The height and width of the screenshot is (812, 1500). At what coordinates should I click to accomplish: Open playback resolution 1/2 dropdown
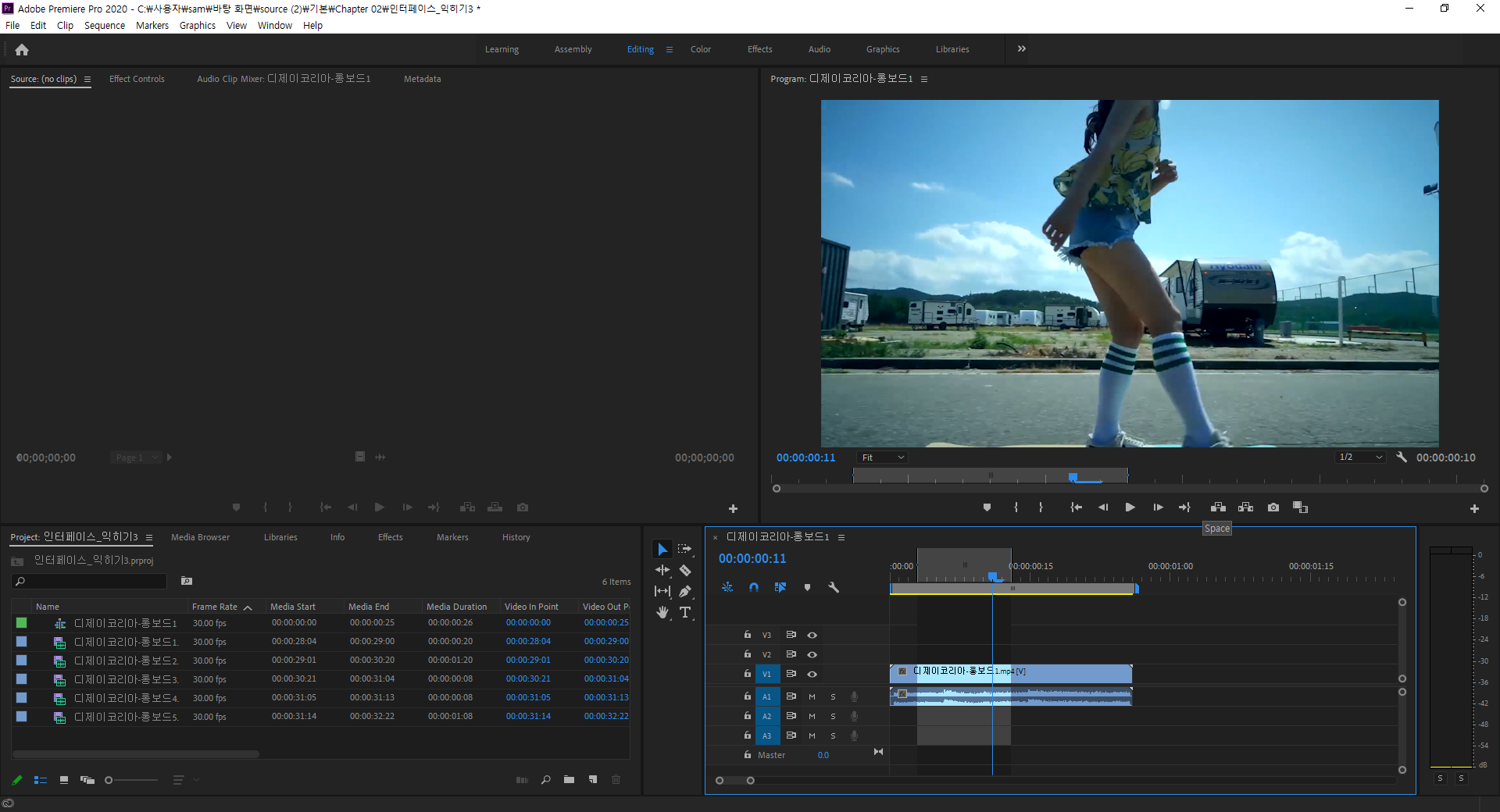pos(1360,458)
